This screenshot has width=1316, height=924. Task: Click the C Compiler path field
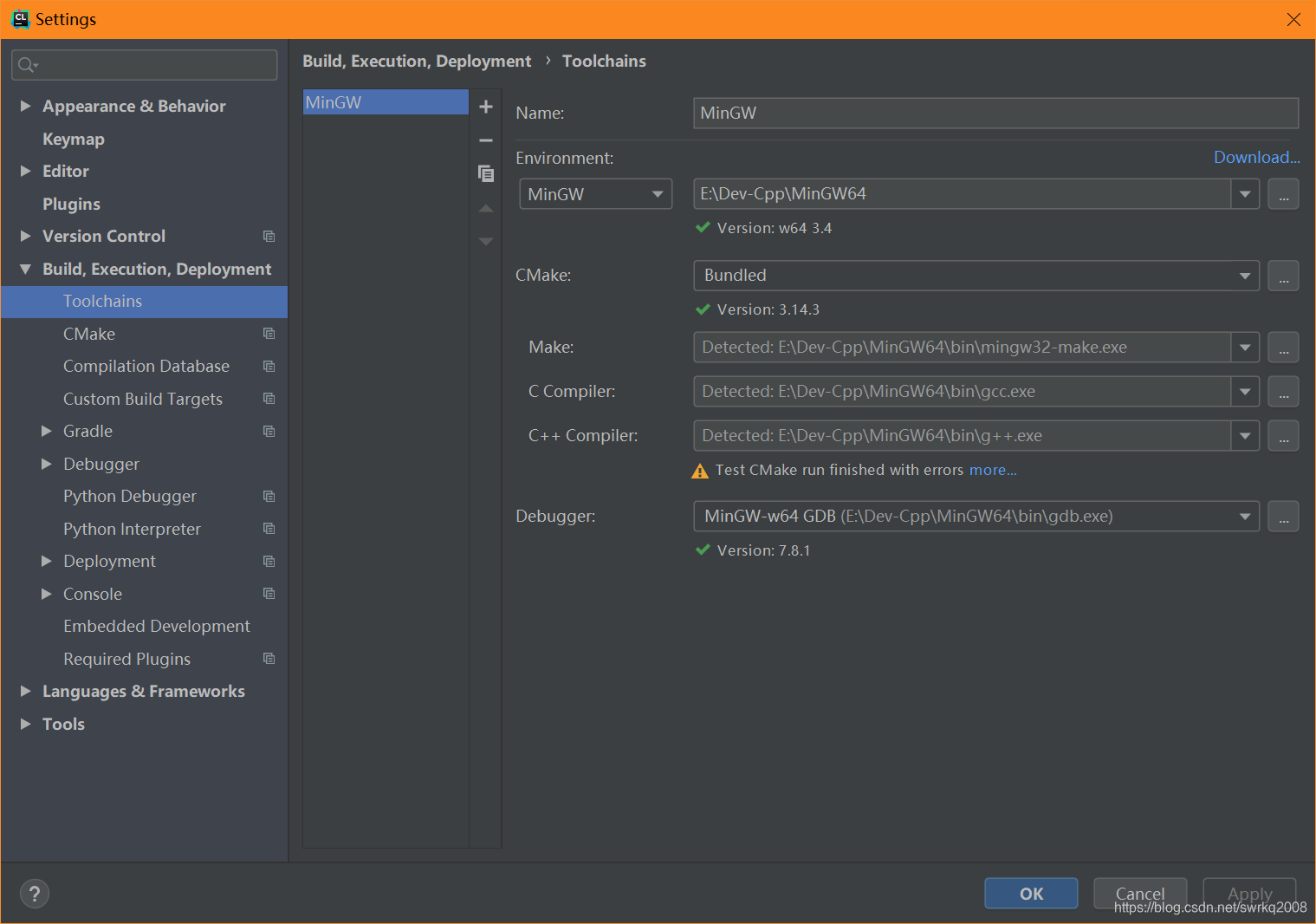click(x=962, y=392)
